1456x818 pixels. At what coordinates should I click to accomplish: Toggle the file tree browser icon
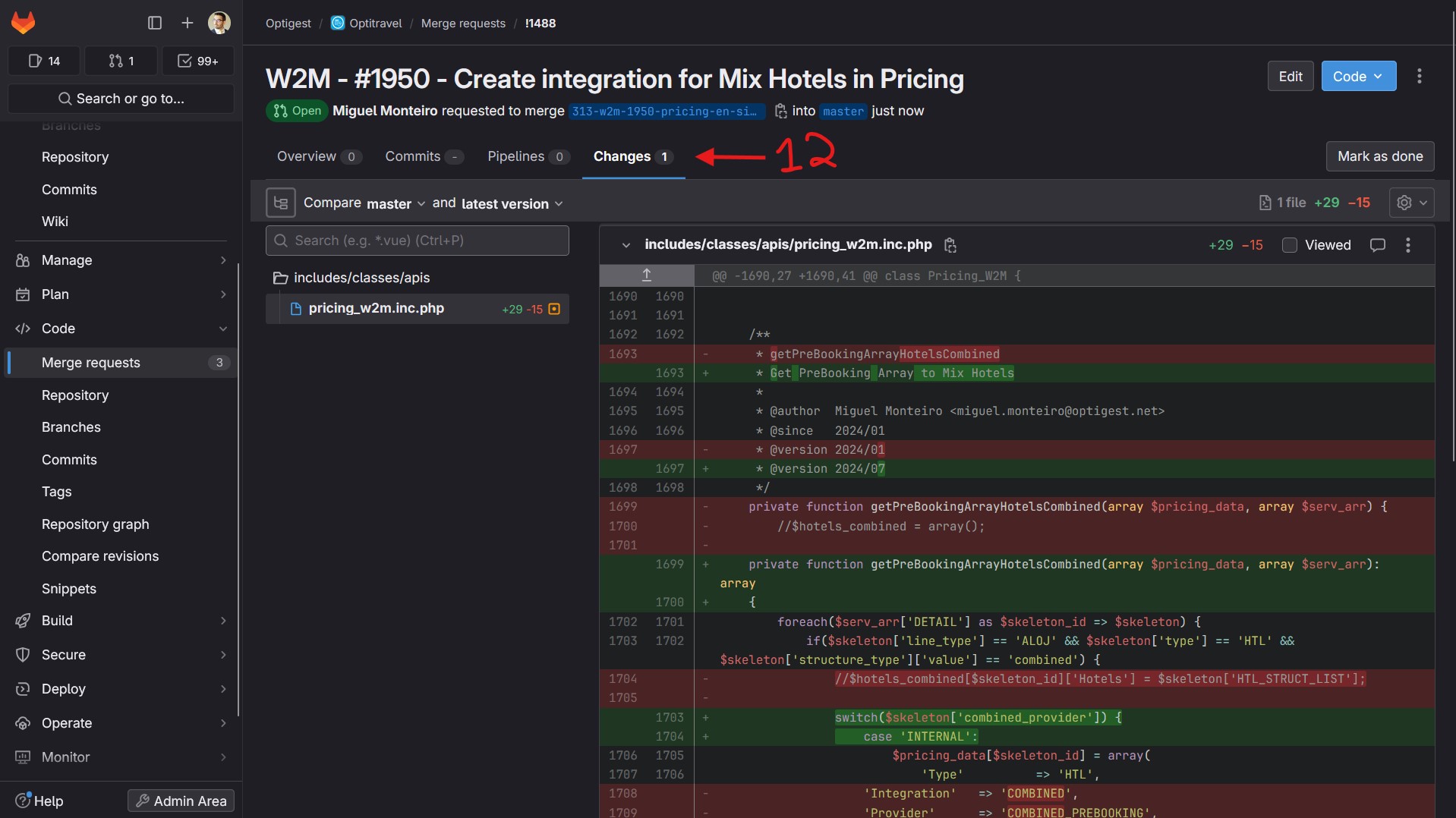[x=280, y=203]
